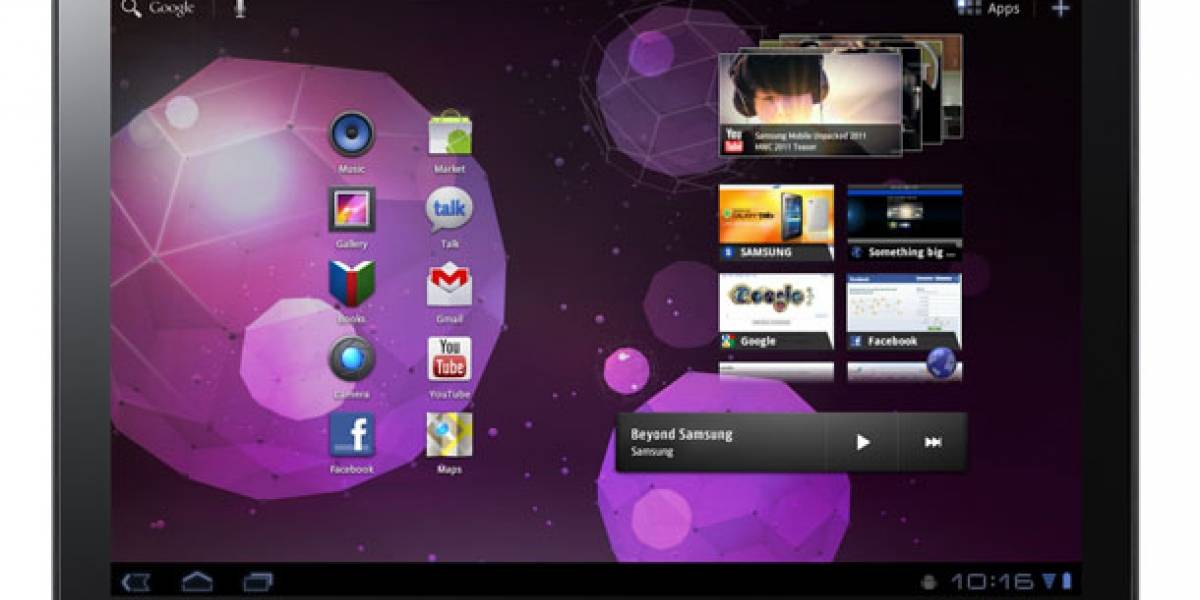
Task: Open the SAMSUNG bookmark thumbnail
Action: 776,223
